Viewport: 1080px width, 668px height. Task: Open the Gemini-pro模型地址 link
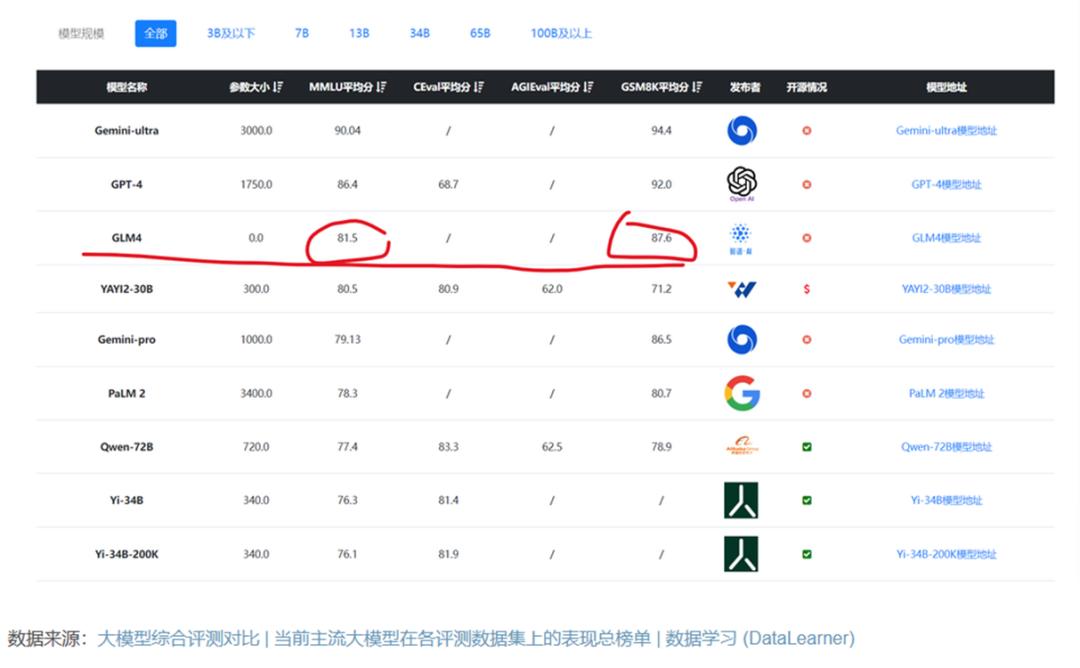[946, 340]
